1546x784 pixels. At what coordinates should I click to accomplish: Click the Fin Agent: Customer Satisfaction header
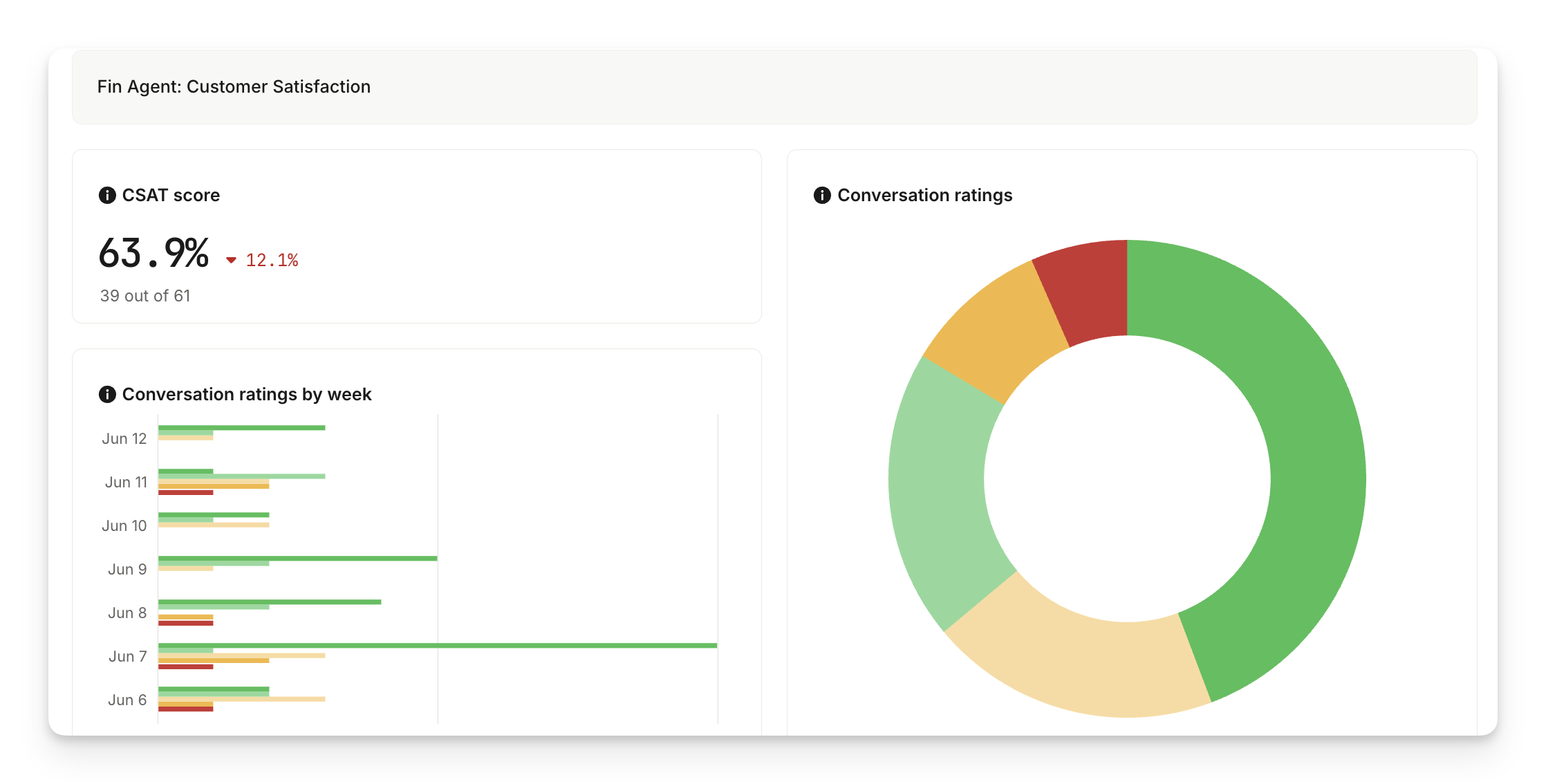point(234,86)
